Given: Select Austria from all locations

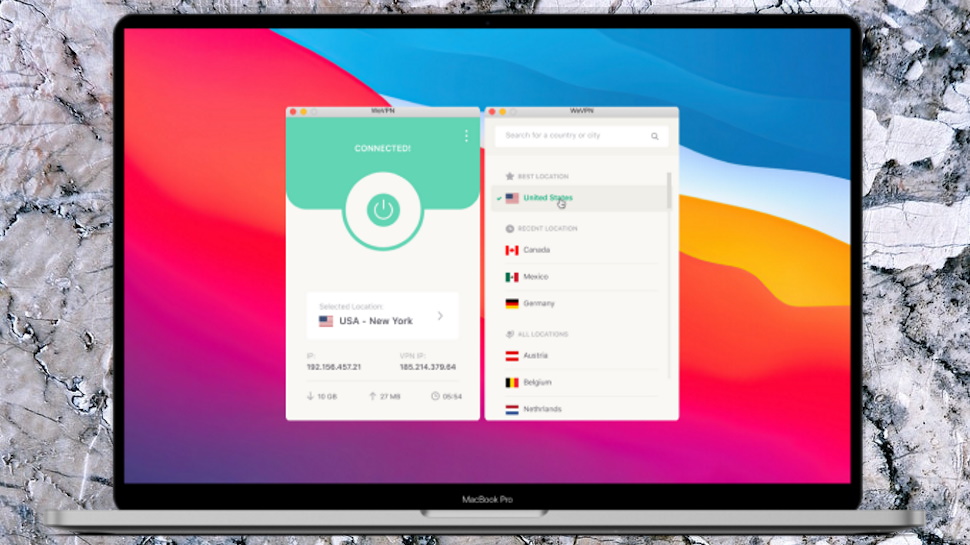Looking at the screenshot, I should tap(581, 356).
